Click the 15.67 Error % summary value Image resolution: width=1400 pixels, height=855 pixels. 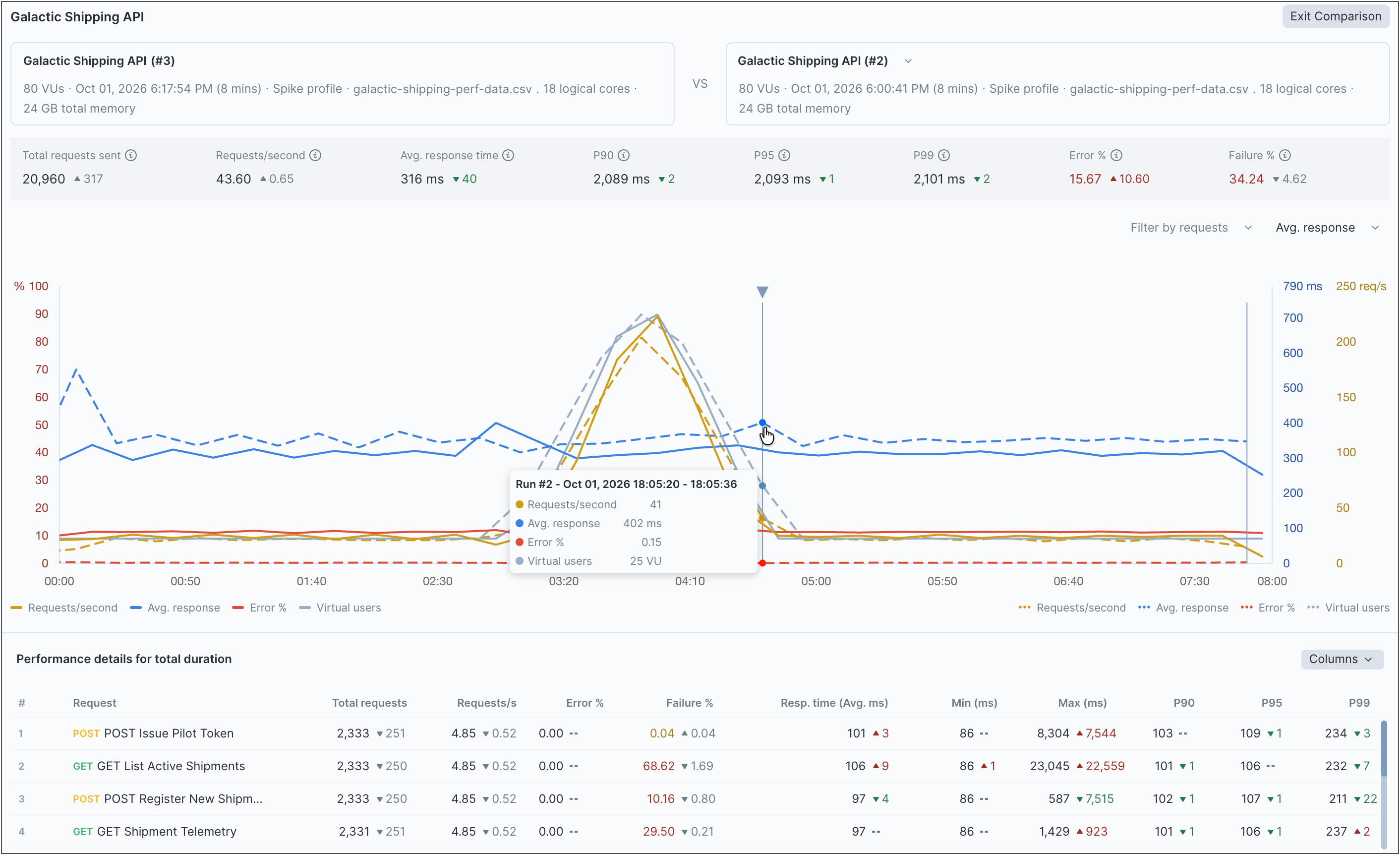coord(1085,179)
